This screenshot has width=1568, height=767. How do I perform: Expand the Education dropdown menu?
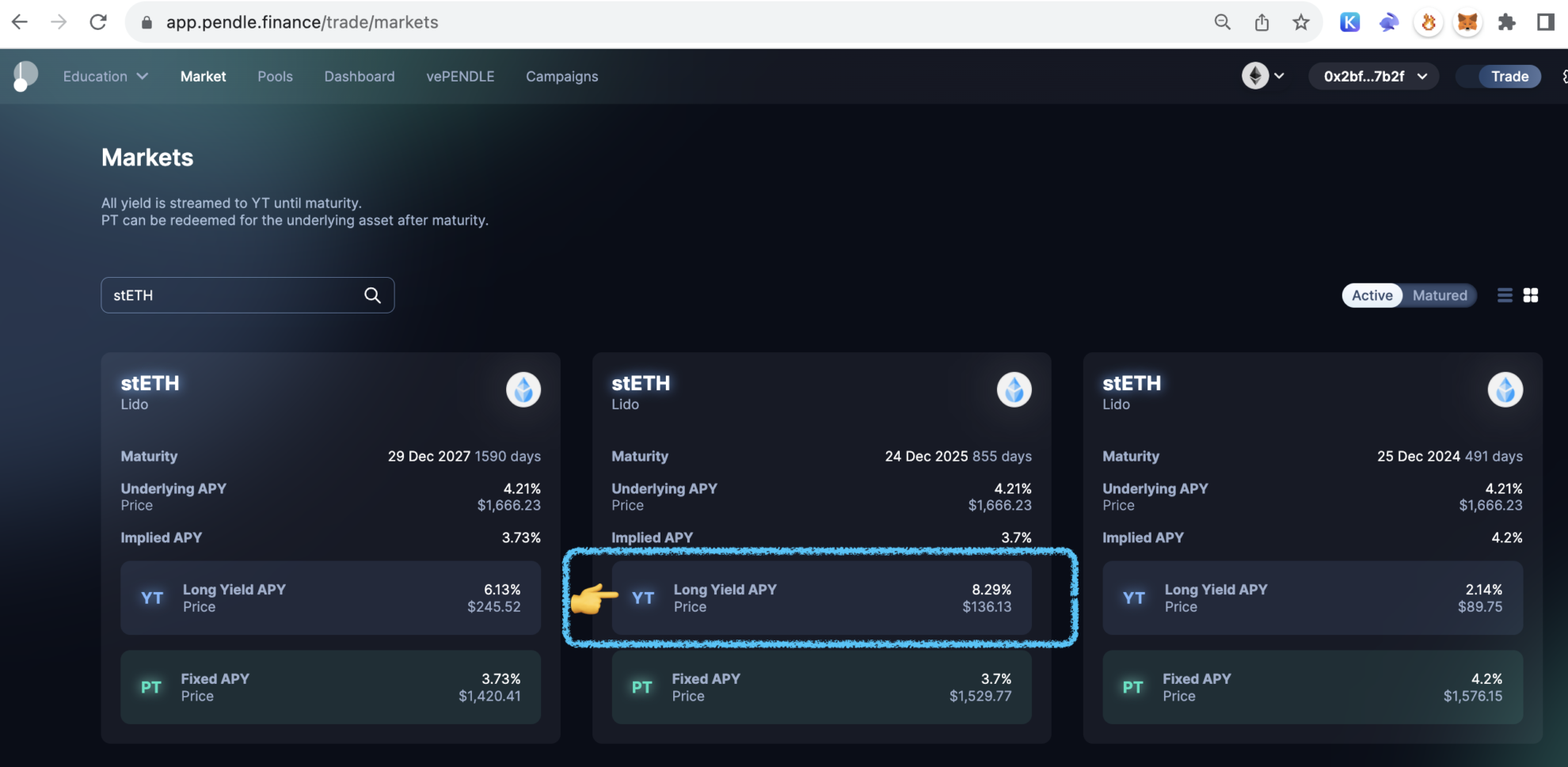(x=104, y=76)
